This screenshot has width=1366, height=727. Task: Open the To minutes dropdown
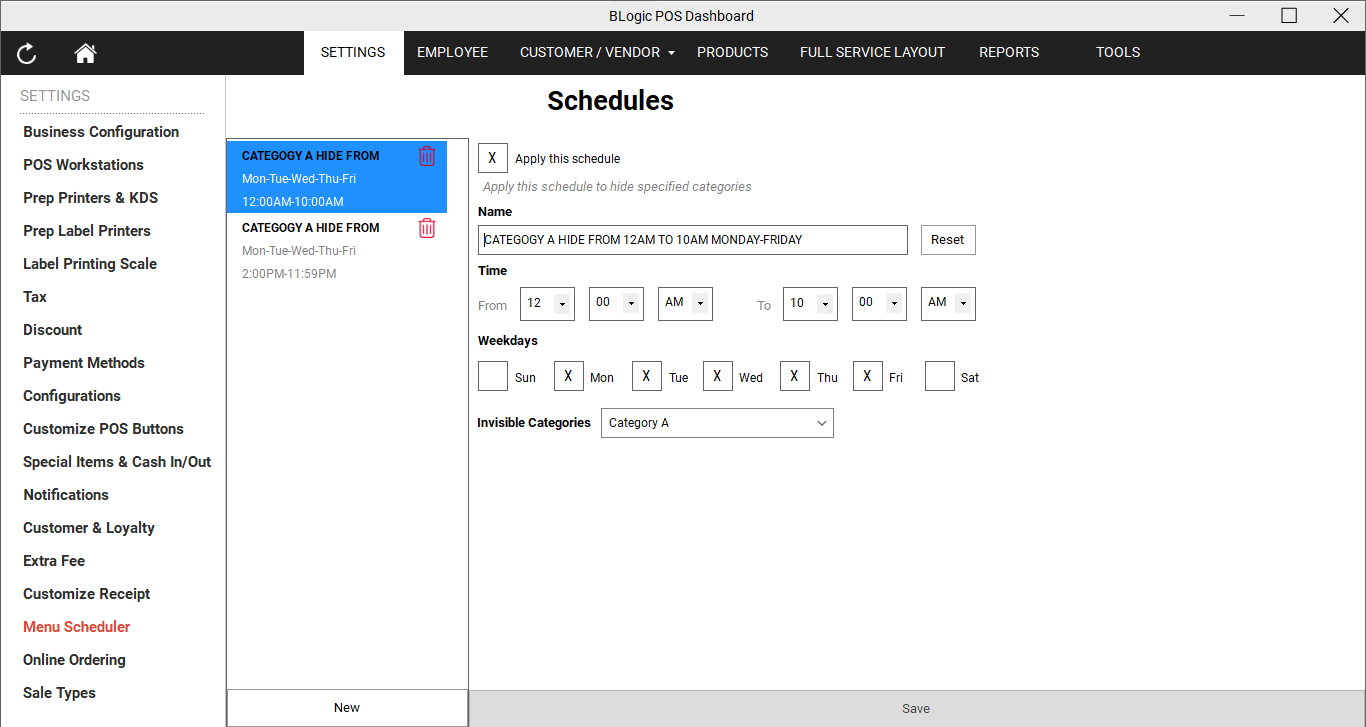(879, 304)
